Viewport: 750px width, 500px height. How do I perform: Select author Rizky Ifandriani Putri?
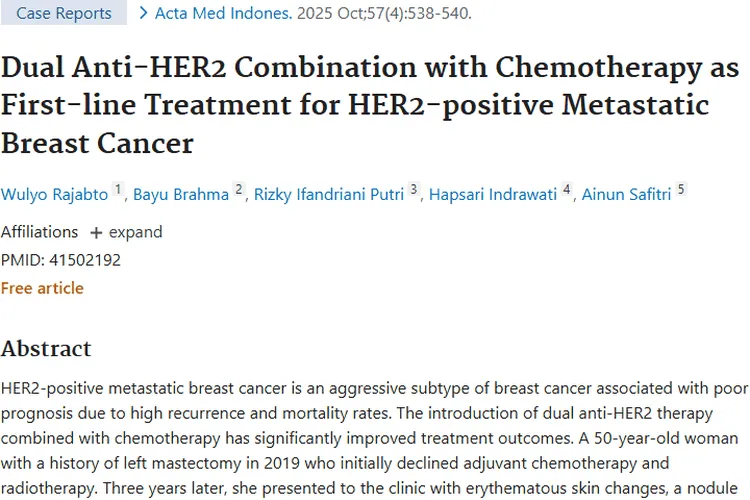coord(328,194)
